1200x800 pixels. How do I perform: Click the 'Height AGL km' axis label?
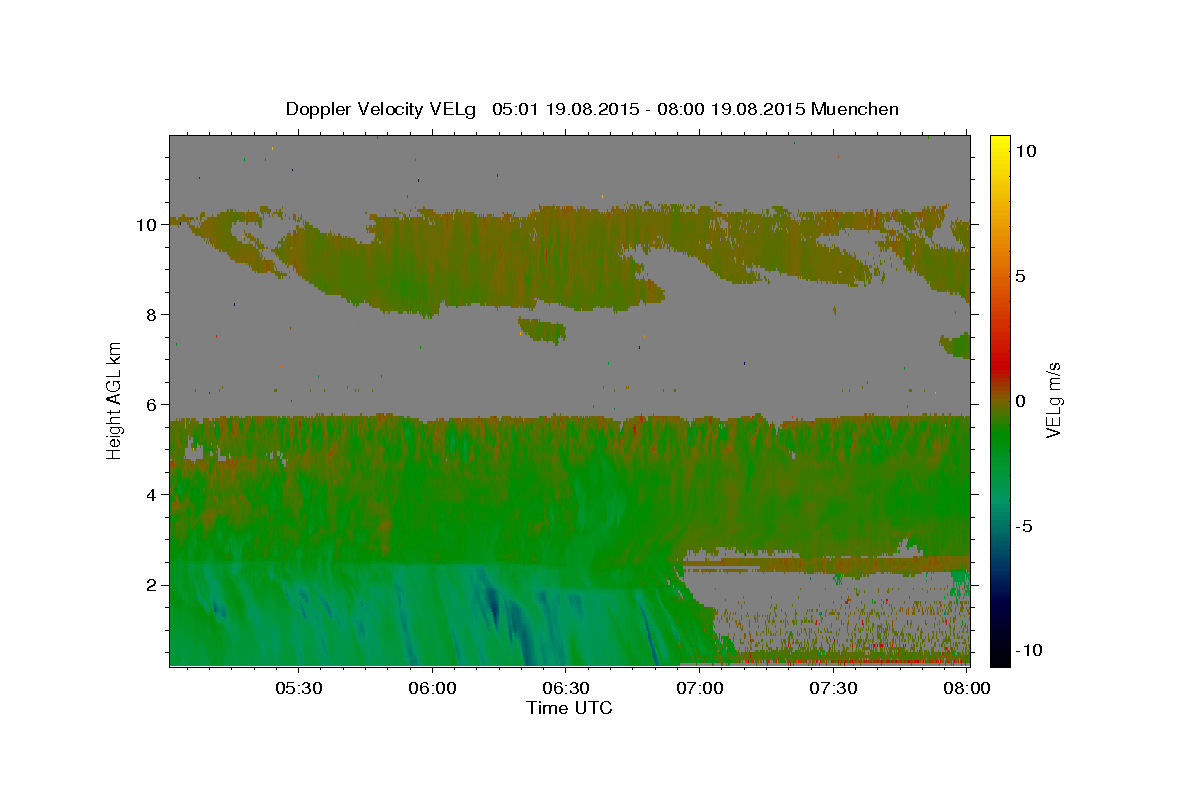(x=115, y=399)
